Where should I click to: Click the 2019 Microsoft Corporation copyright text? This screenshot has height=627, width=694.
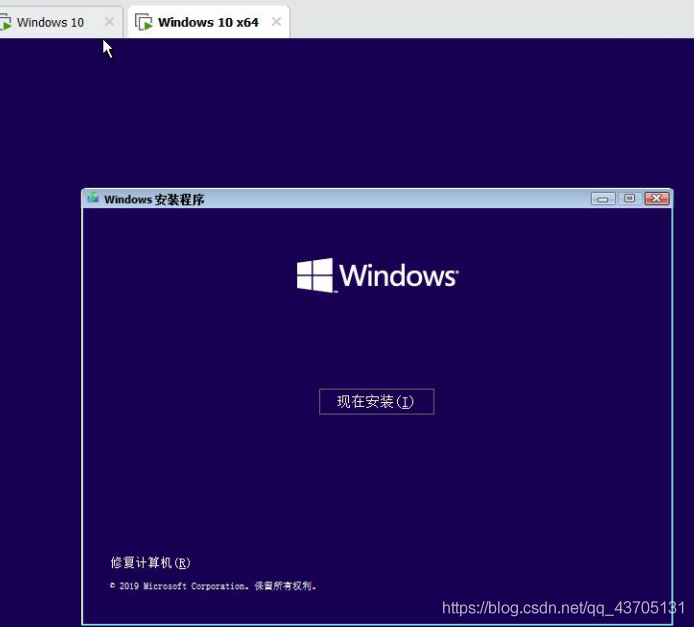tap(213, 586)
